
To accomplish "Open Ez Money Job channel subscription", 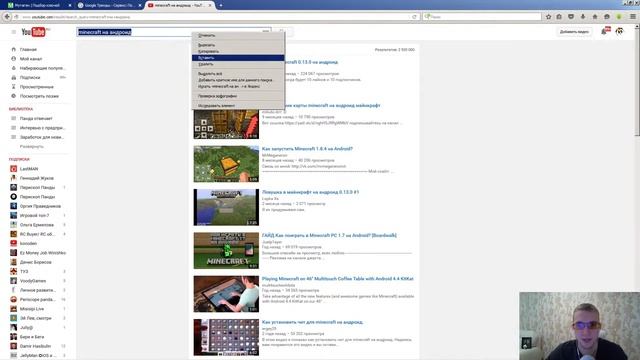I will pyautogui.click(x=42, y=253).
